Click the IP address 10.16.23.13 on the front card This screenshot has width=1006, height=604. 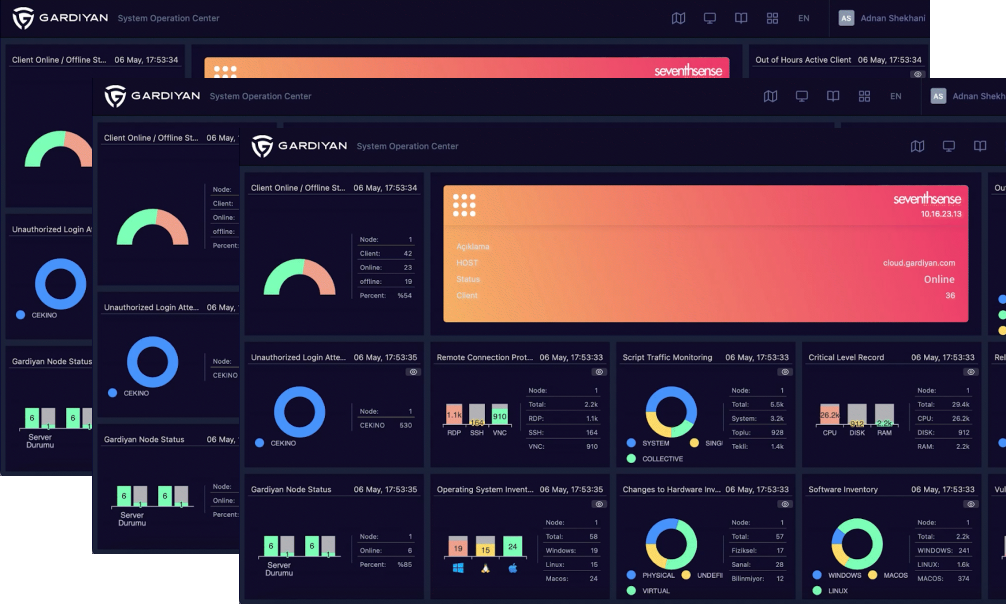(941, 214)
